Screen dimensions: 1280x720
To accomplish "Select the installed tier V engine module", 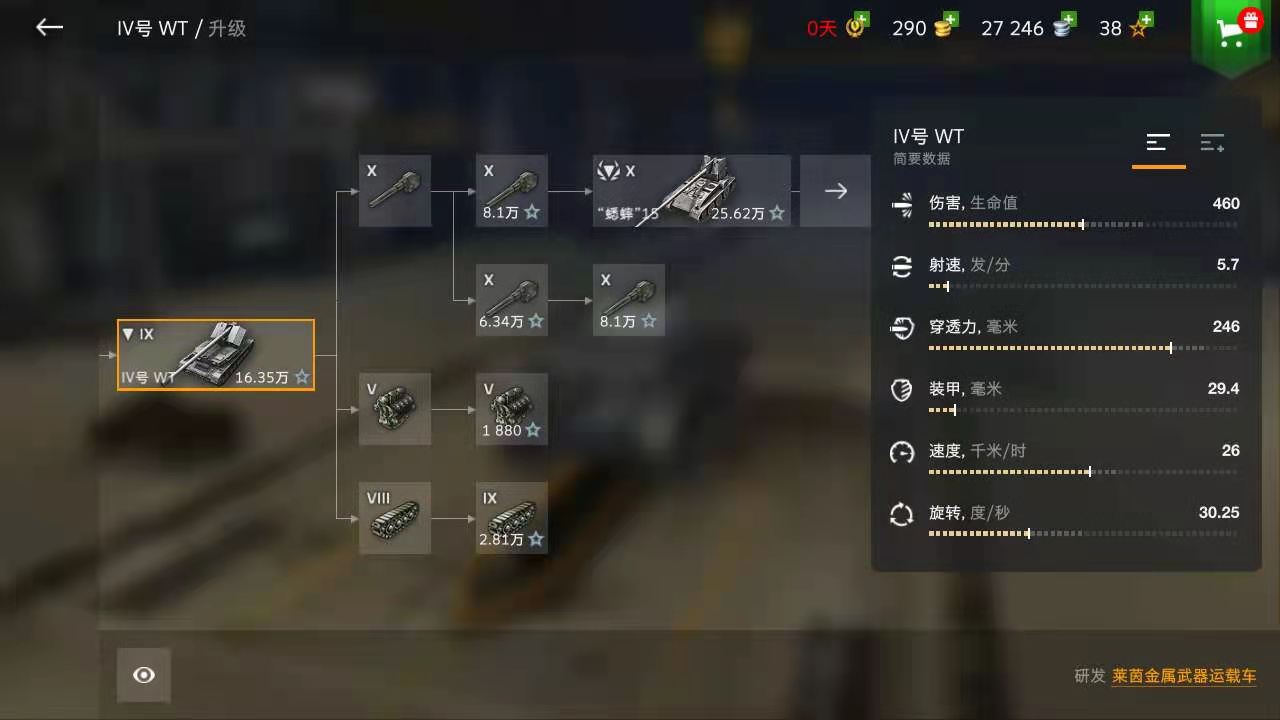I will point(395,409).
